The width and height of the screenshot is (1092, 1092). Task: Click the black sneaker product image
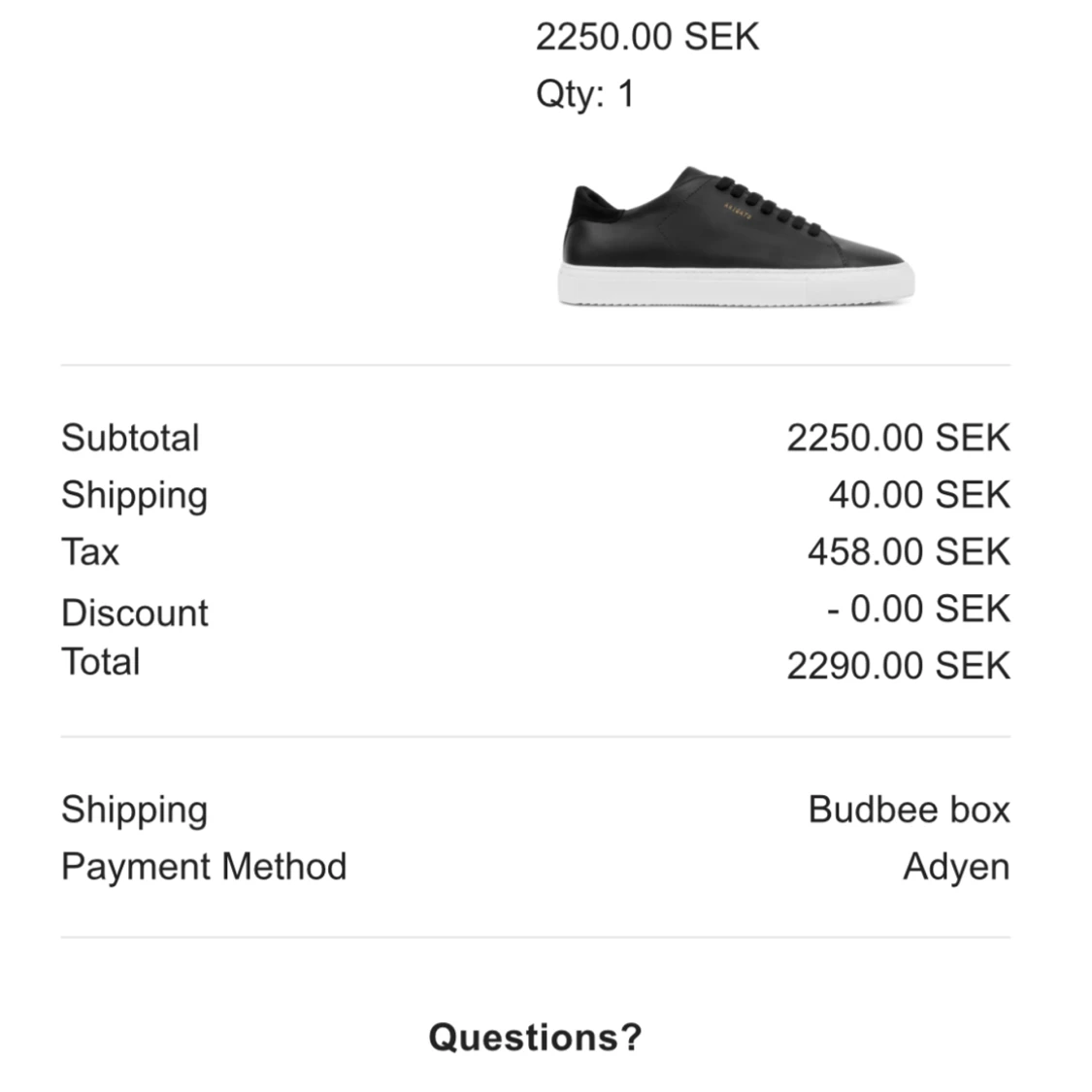pos(736,236)
